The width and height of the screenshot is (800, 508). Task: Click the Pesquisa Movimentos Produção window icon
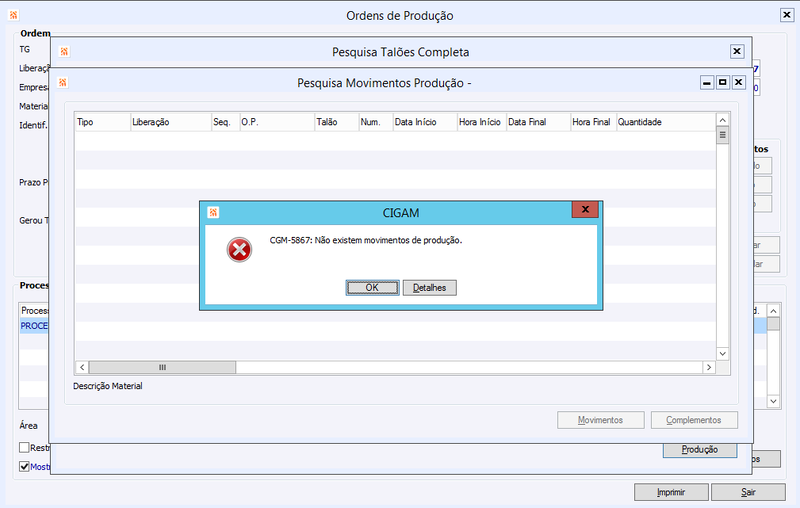tap(63, 83)
